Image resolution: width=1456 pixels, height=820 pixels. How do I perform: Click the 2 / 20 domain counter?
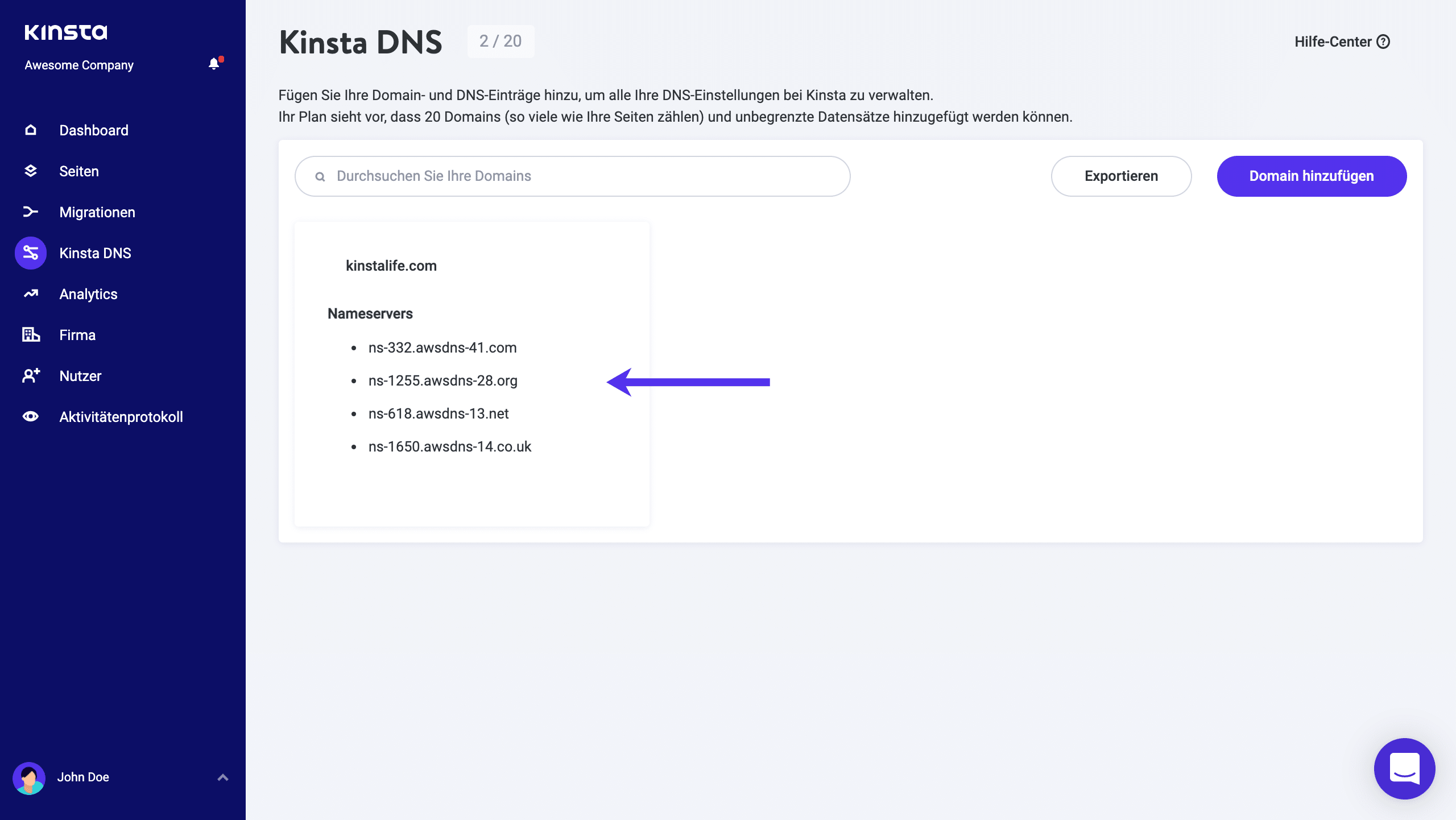point(500,41)
